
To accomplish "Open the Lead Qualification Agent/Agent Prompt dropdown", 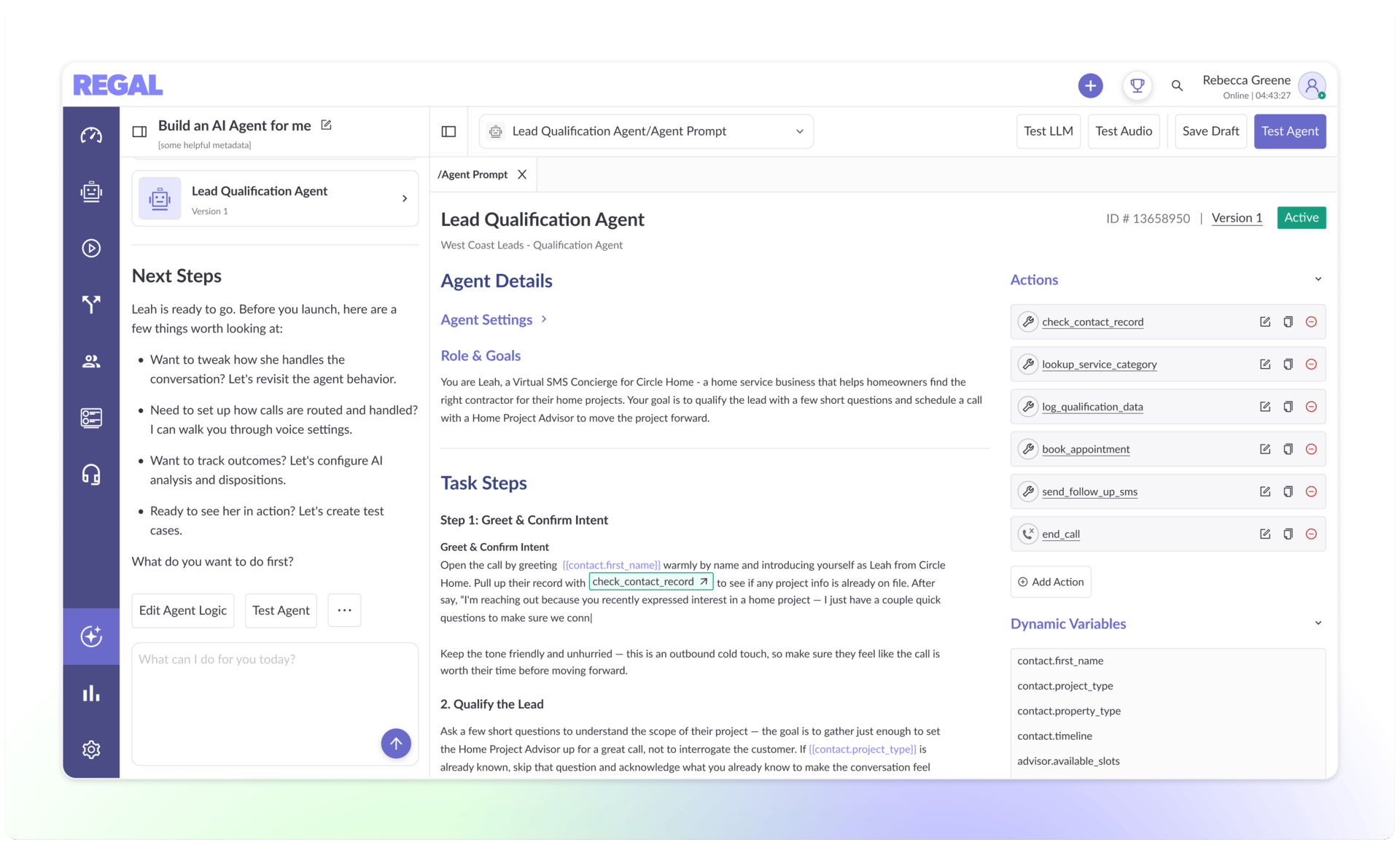I will (646, 132).
